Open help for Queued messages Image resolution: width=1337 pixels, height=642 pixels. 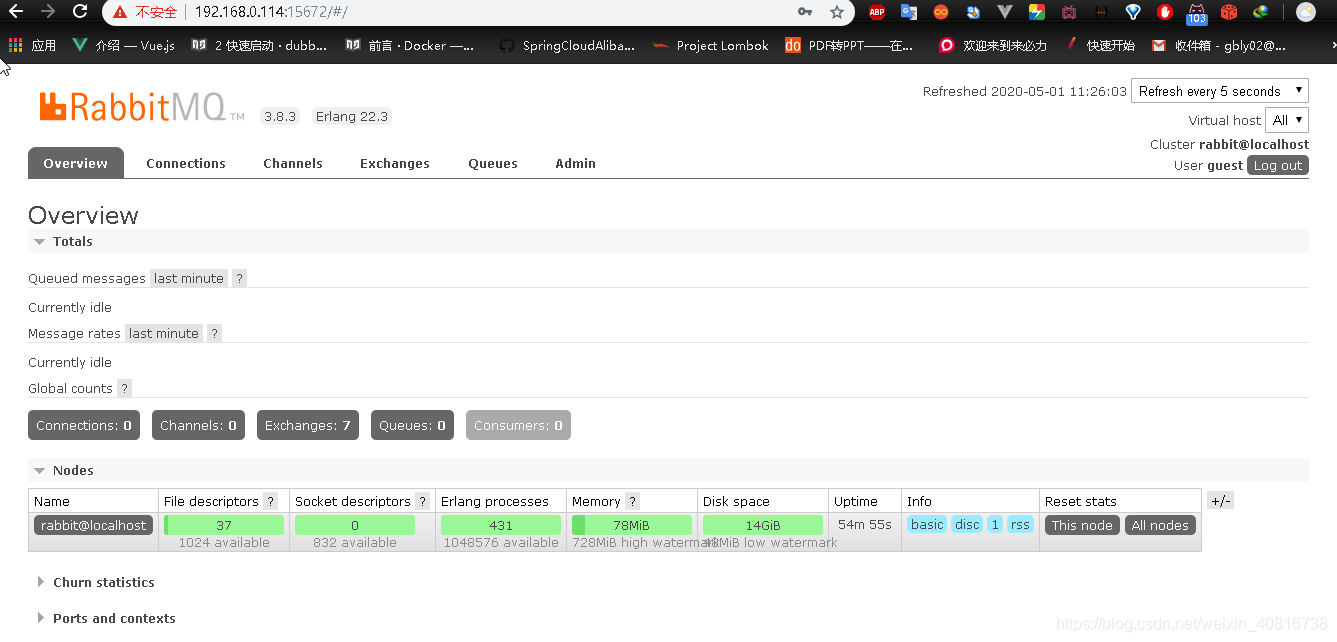(x=239, y=278)
